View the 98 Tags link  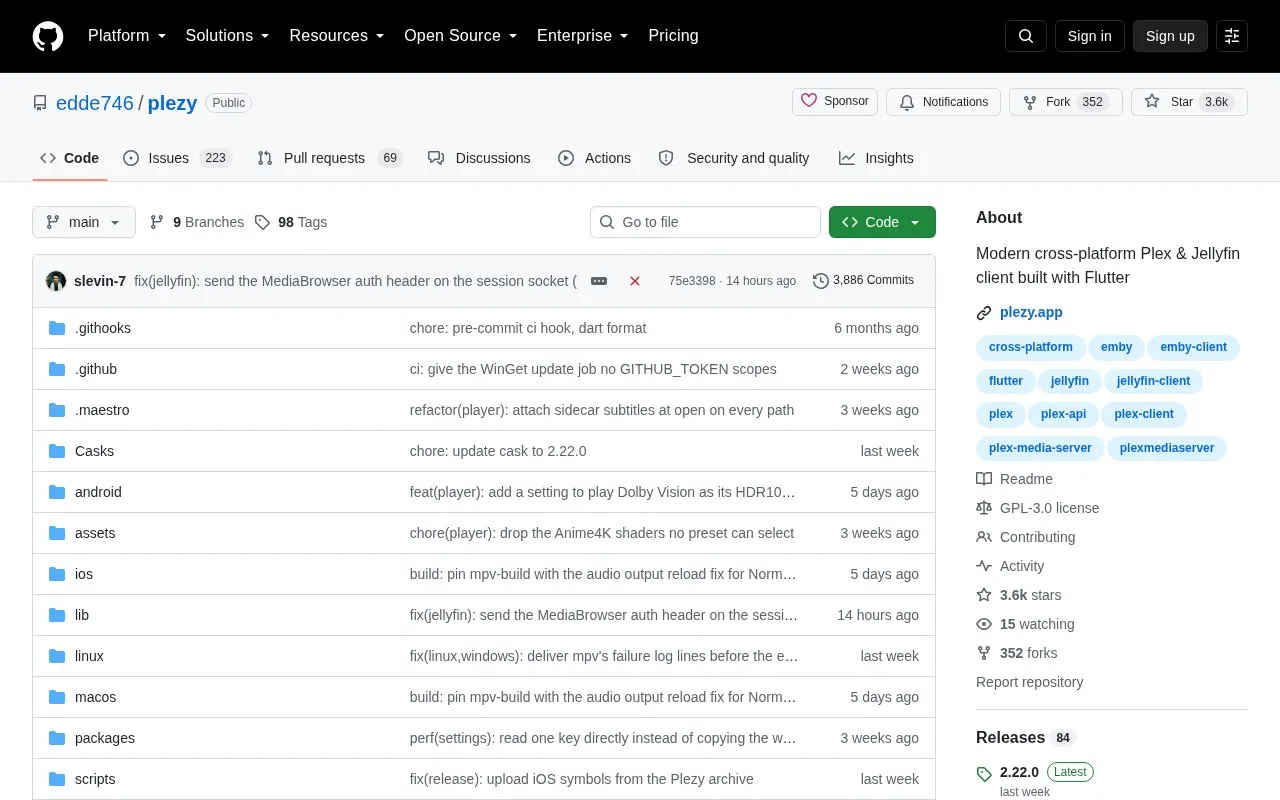click(291, 222)
